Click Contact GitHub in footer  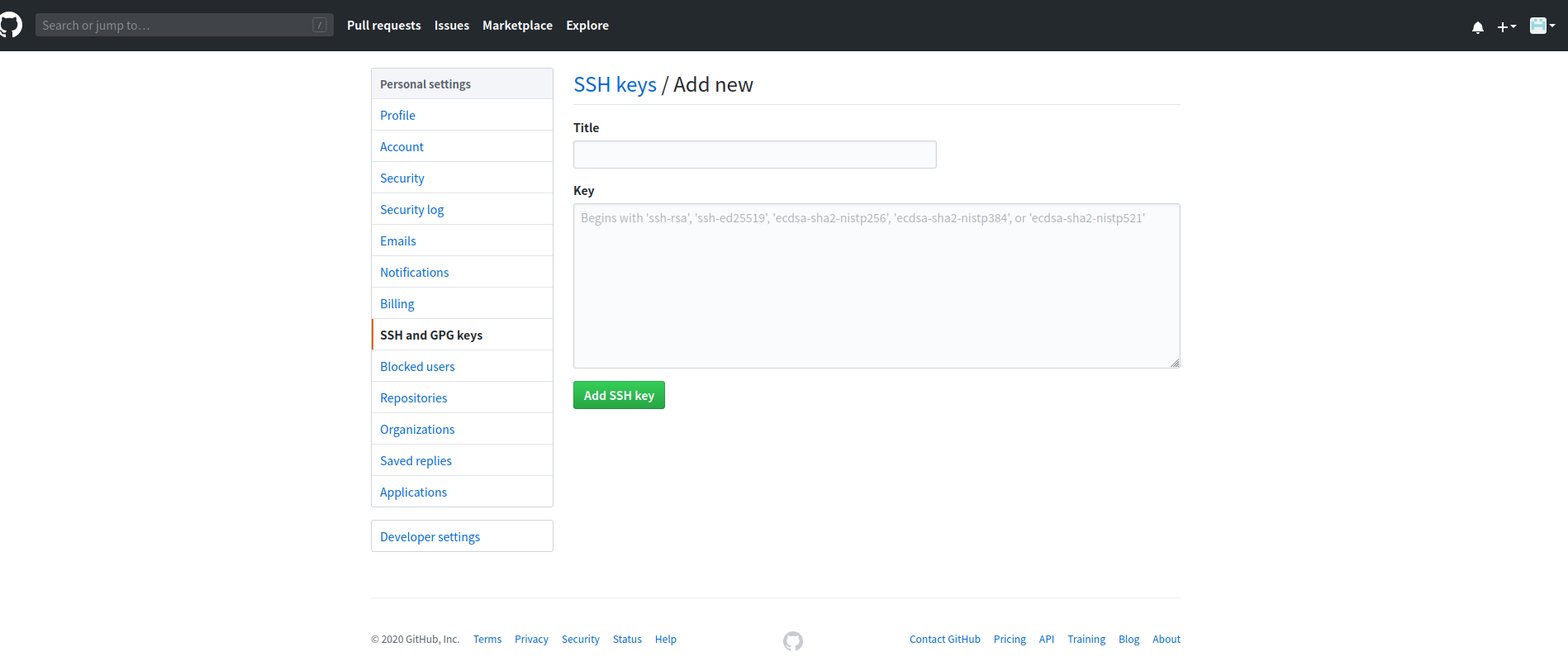pos(945,640)
